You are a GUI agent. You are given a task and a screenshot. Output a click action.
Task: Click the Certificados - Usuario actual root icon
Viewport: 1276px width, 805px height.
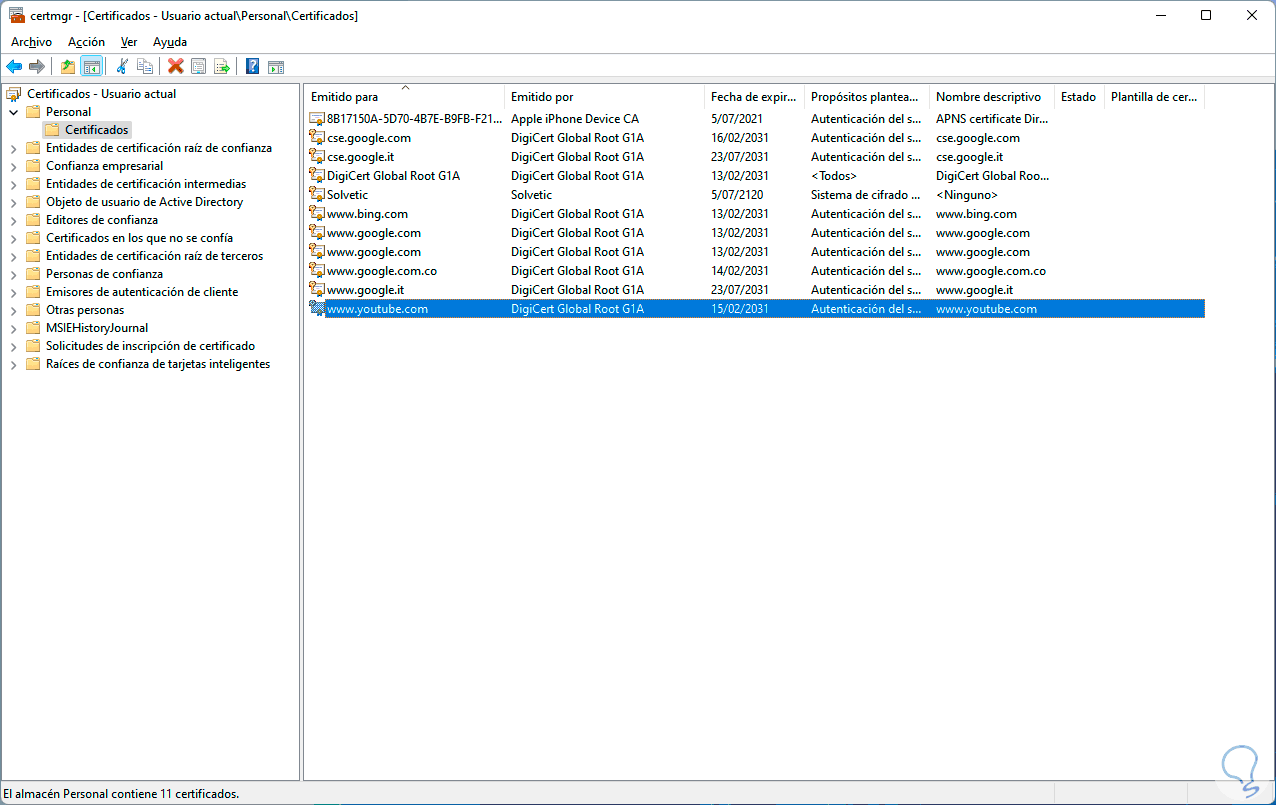click(14, 94)
